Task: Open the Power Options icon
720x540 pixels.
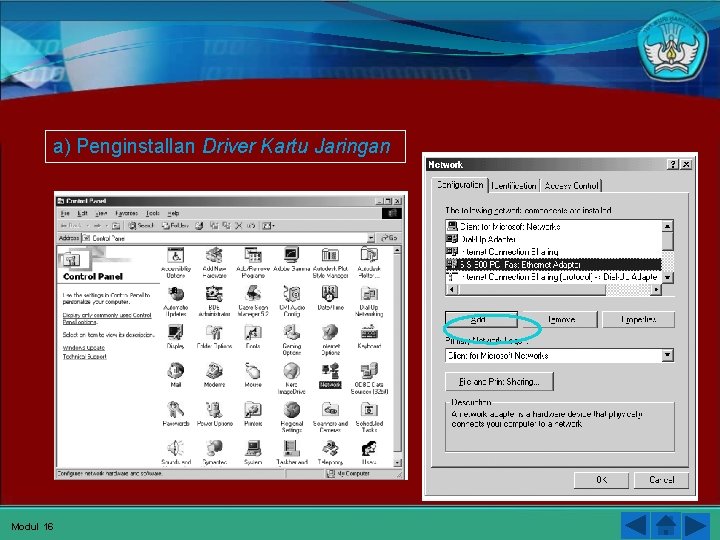Action: pos(214,414)
